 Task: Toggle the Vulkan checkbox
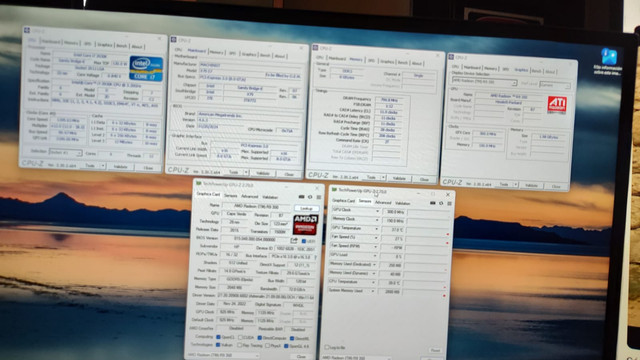pos(218,345)
